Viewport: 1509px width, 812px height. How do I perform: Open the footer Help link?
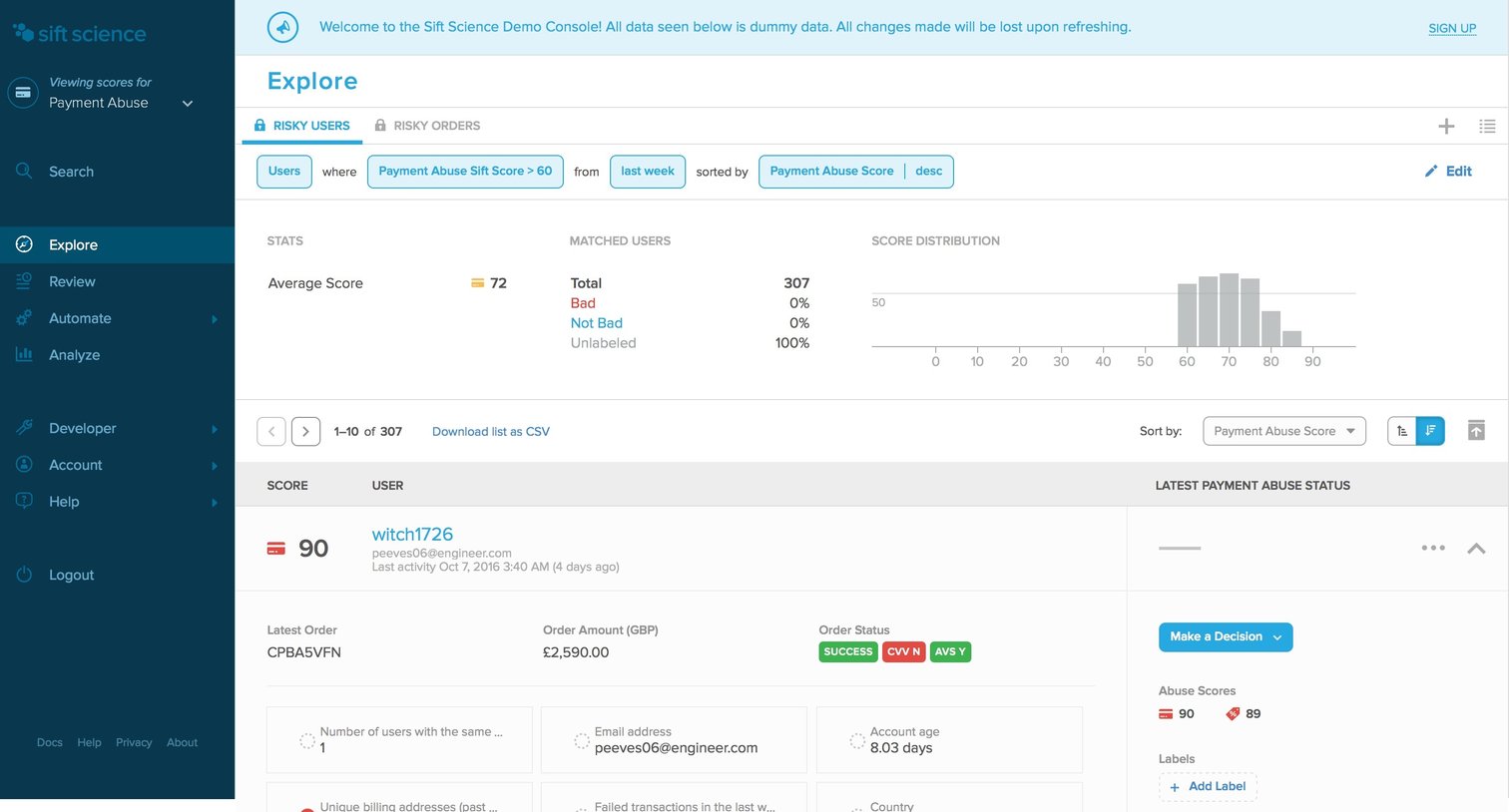90,743
